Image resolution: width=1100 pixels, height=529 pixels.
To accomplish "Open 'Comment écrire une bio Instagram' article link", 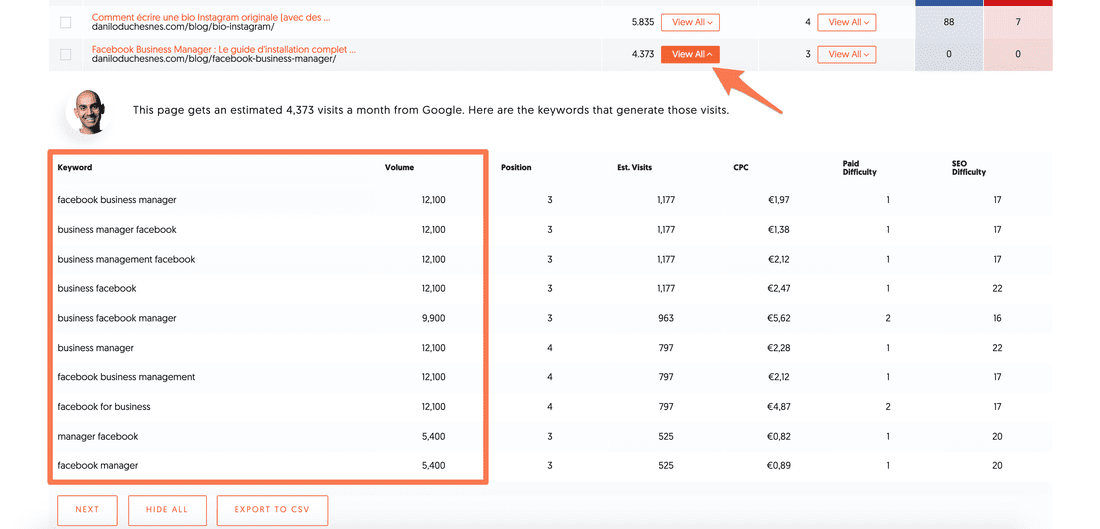I will [x=211, y=18].
